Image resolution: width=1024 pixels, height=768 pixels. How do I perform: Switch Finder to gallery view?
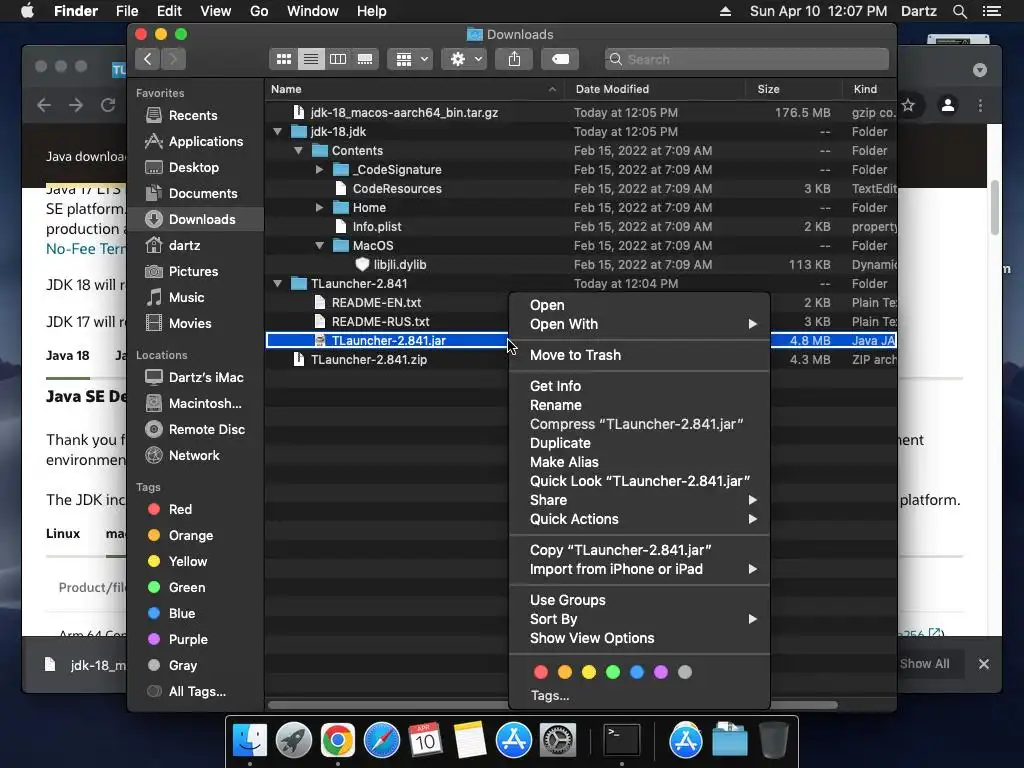(x=365, y=59)
